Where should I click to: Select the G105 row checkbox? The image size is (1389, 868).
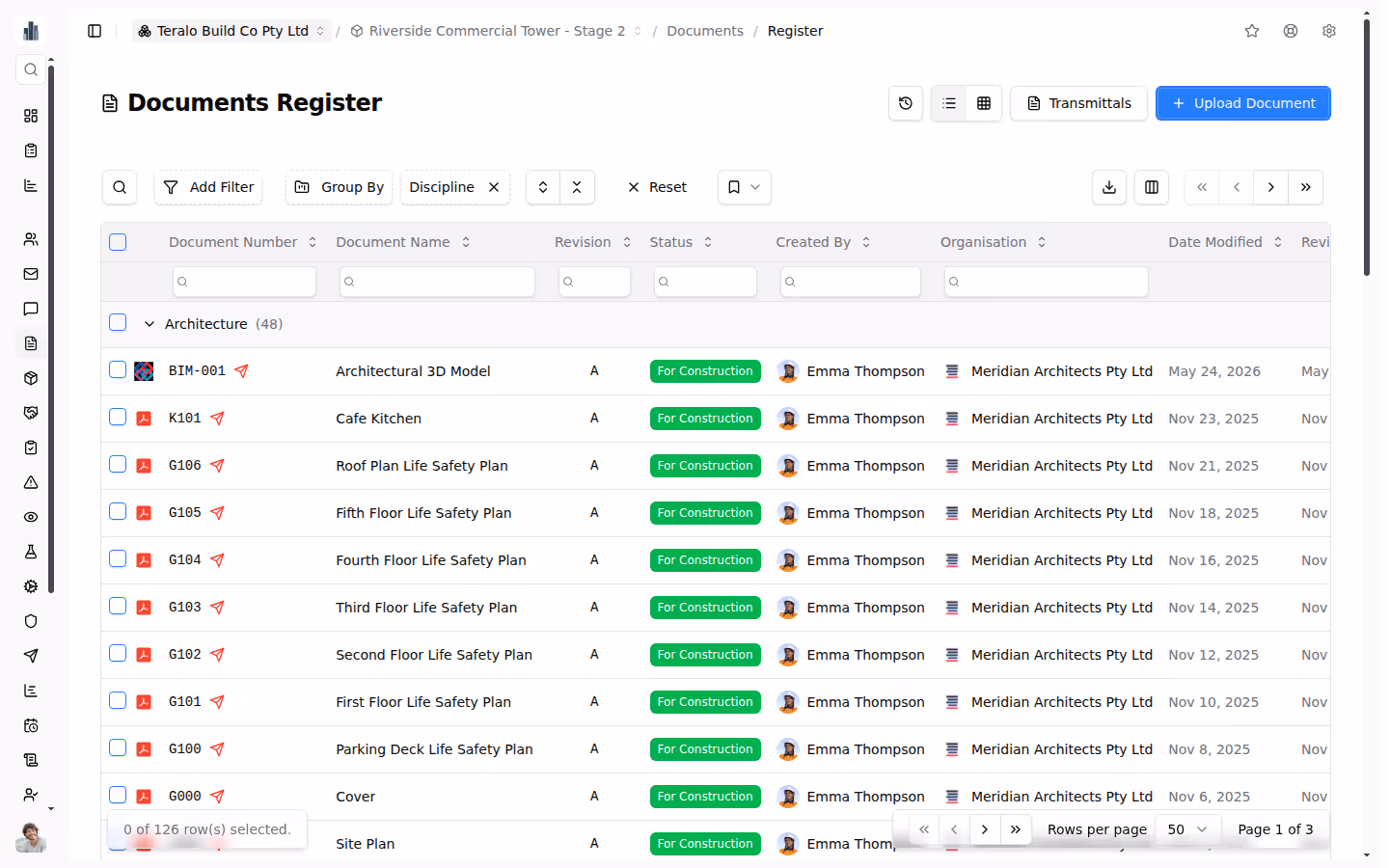[x=118, y=511]
